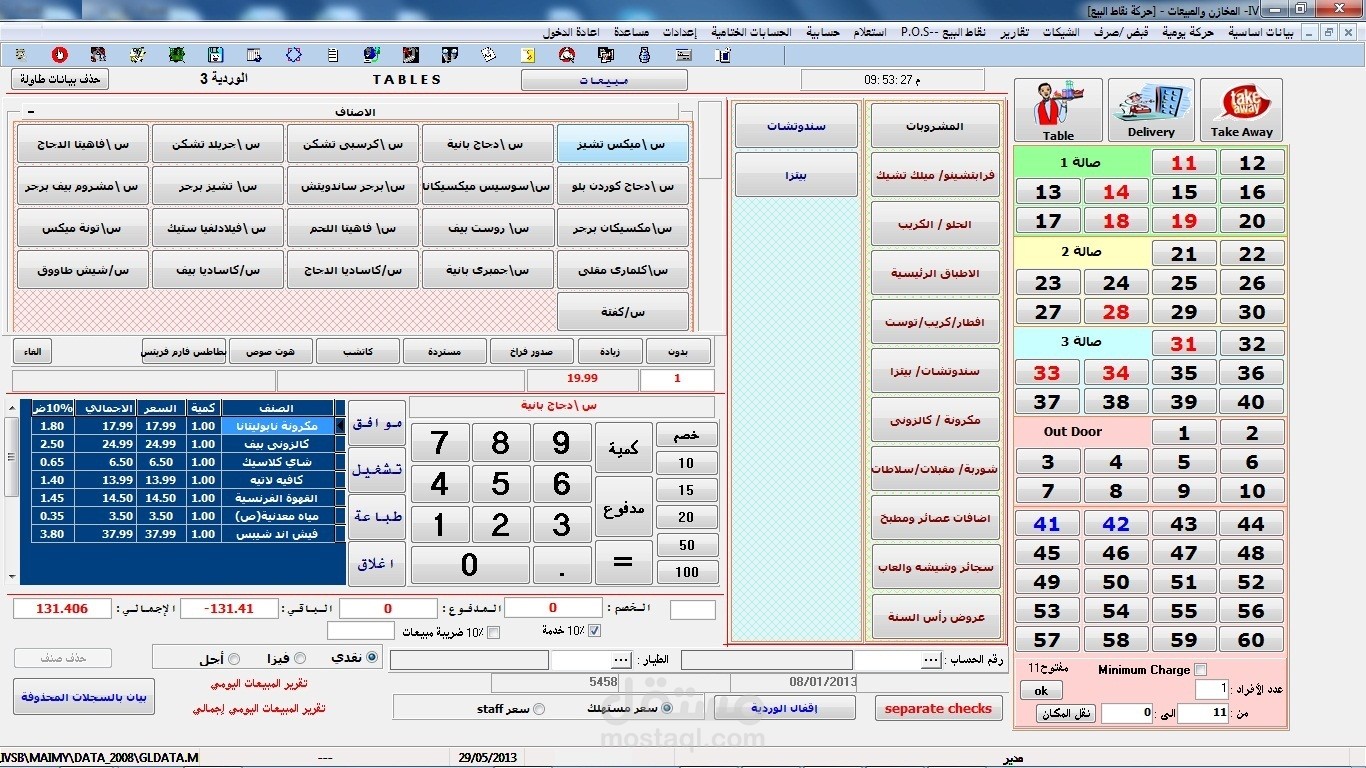Click the separate checks button
This screenshot has height=768, width=1366.
938,708
